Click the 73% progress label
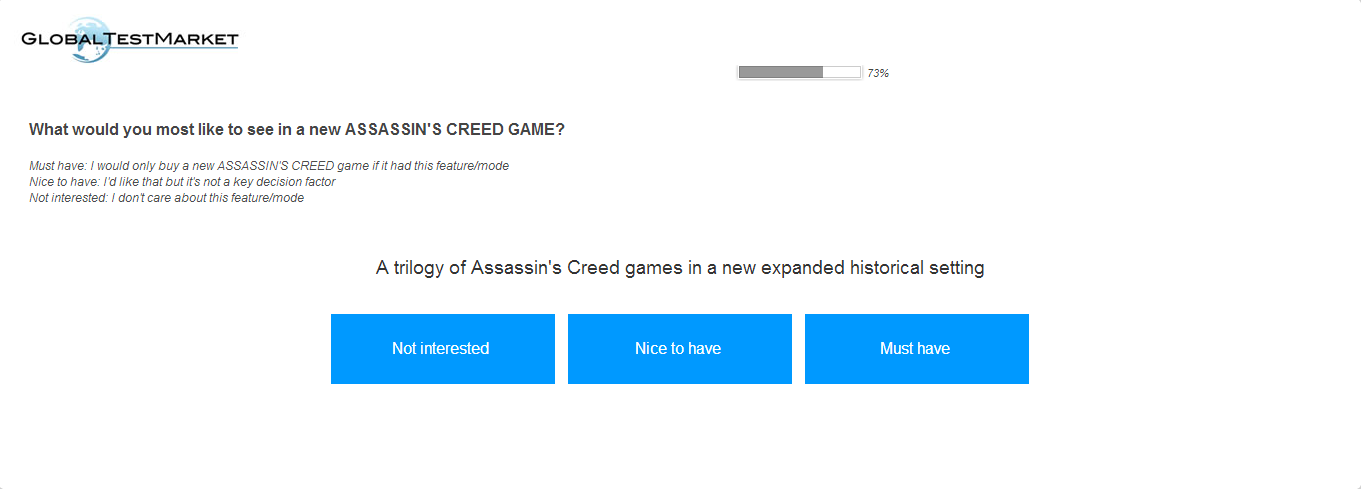The width and height of the screenshot is (1361, 489). point(878,73)
